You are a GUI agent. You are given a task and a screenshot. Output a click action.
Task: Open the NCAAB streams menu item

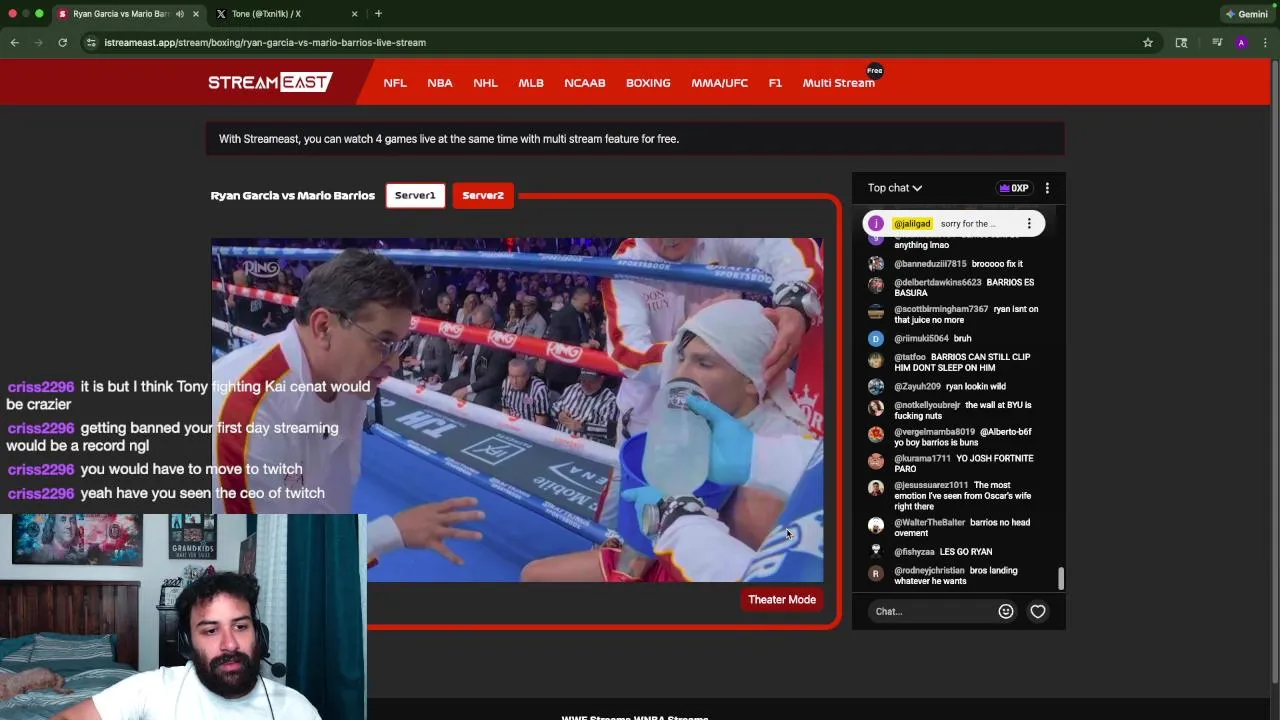pos(585,83)
